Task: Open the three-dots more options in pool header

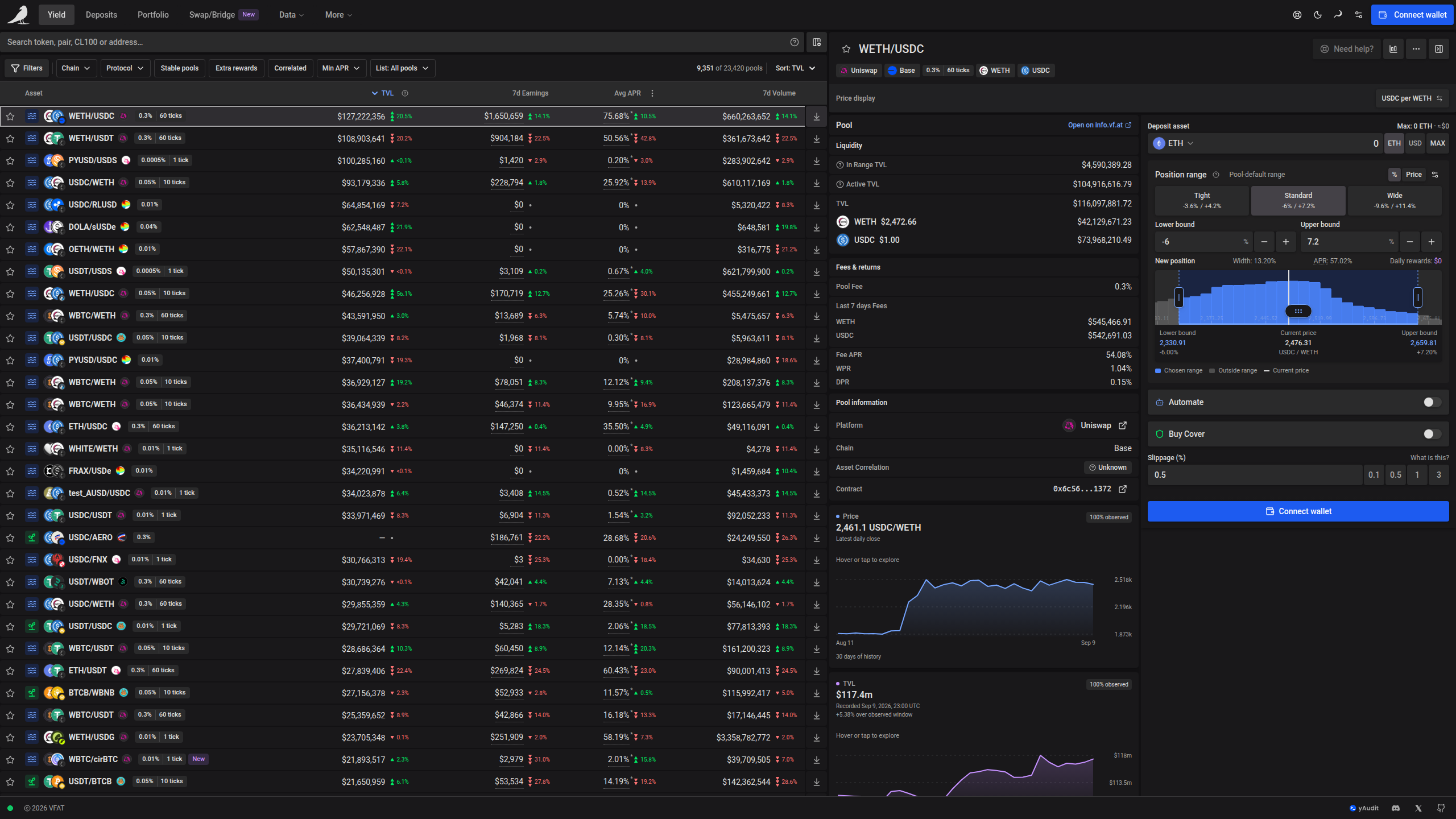Action: coord(1416,49)
